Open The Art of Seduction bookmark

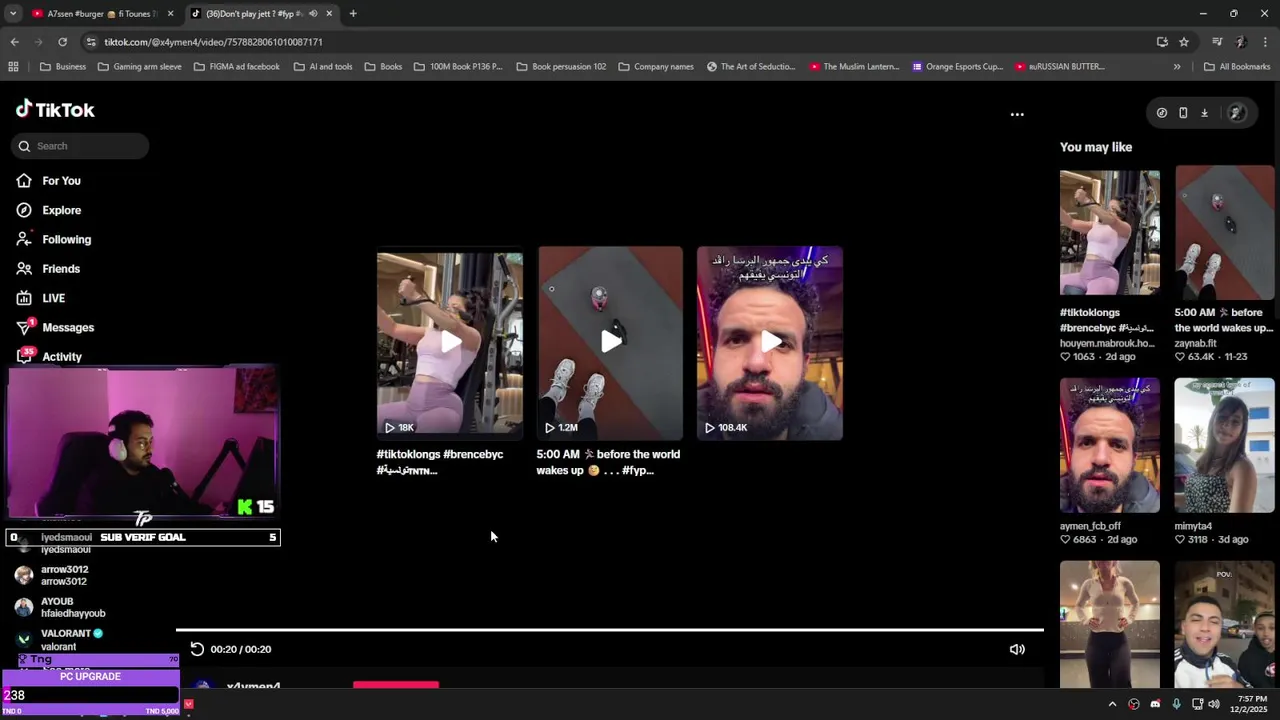click(750, 67)
